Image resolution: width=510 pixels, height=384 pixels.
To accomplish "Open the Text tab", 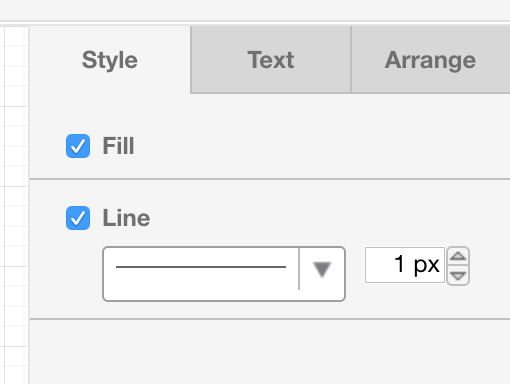I will pyautogui.click(x=271, y=60).
